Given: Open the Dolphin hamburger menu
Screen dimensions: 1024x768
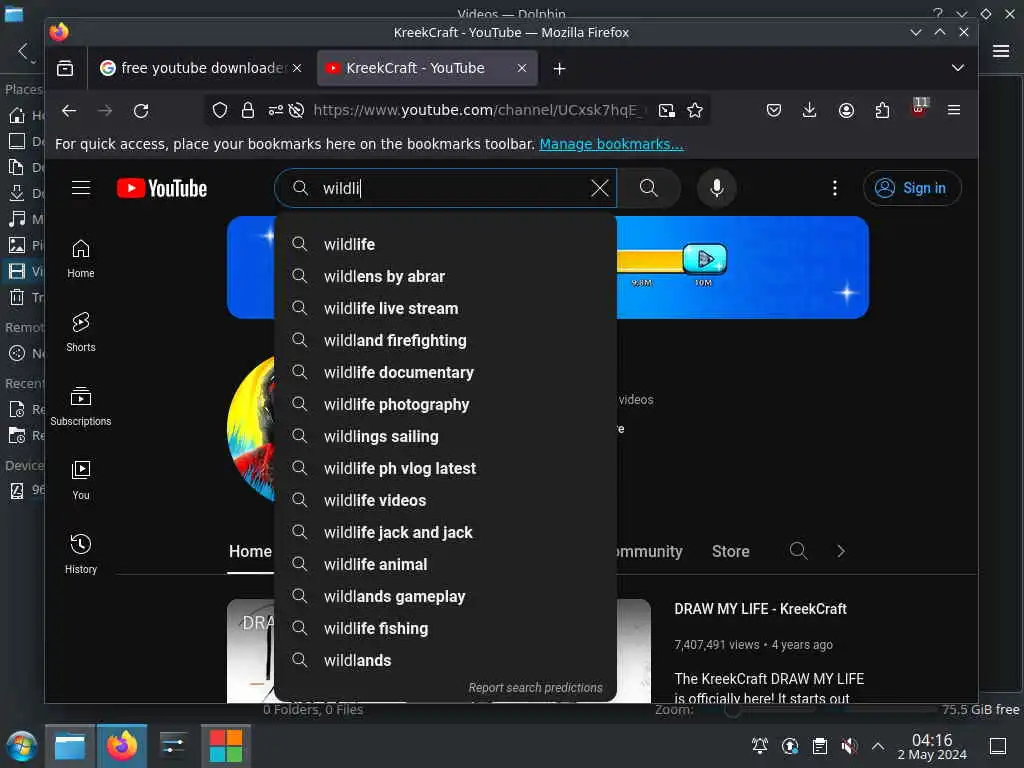Looking at the screenshot, I should 1000,51.
